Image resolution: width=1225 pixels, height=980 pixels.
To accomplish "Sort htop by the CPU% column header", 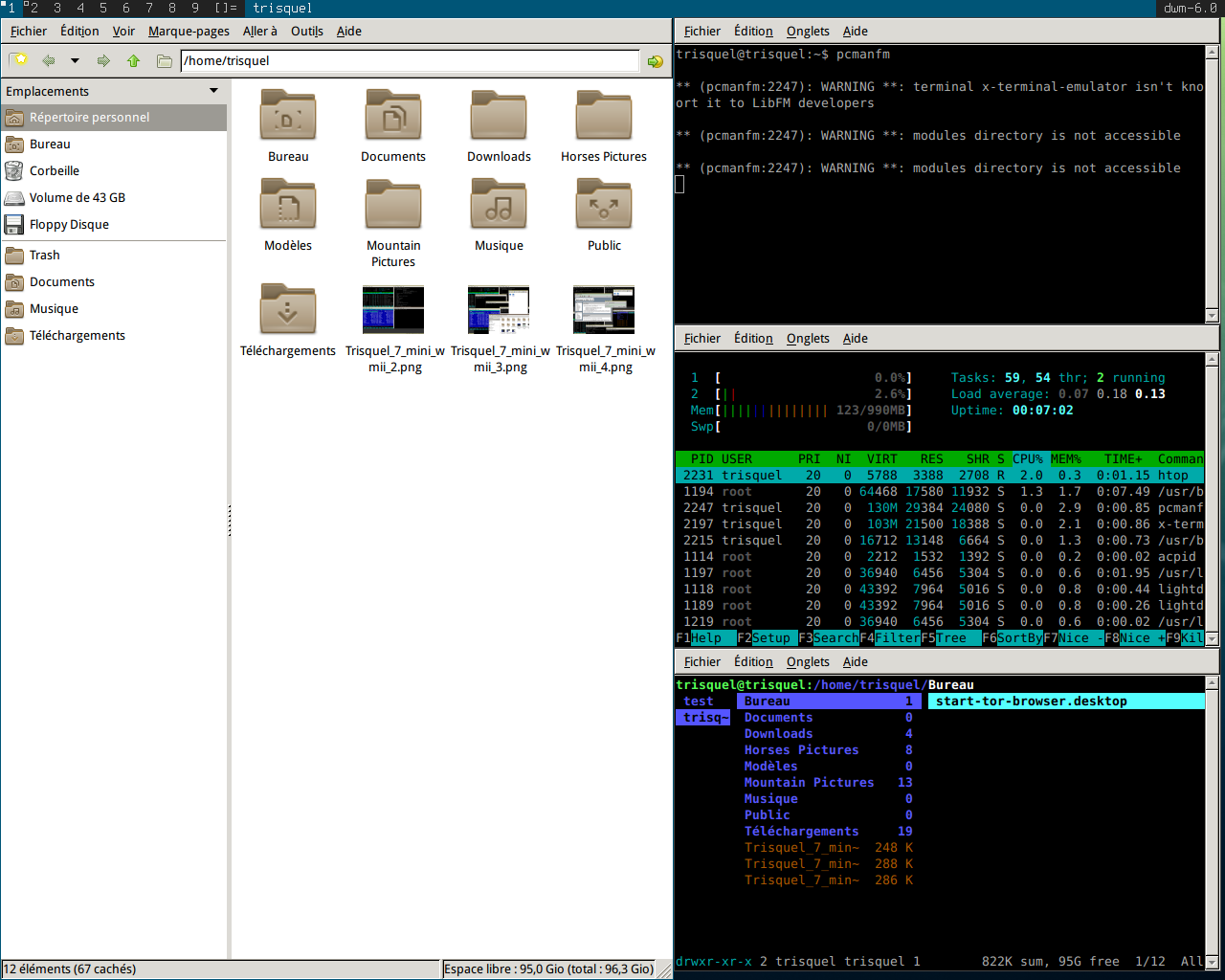I will pyautogui.click(x=1028, y=458).
